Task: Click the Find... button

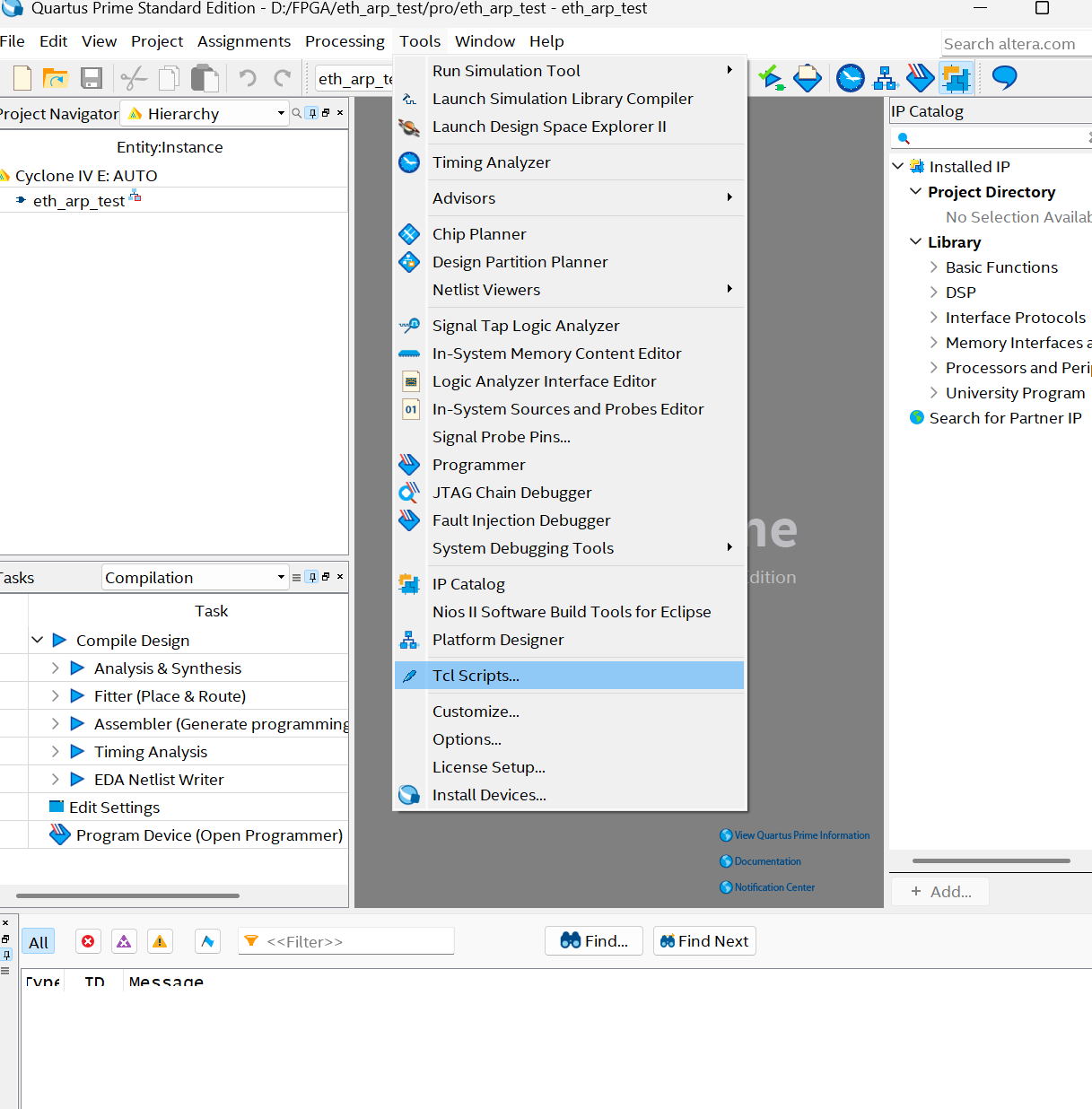Action: pyautogui.click(x=594, y=941)
